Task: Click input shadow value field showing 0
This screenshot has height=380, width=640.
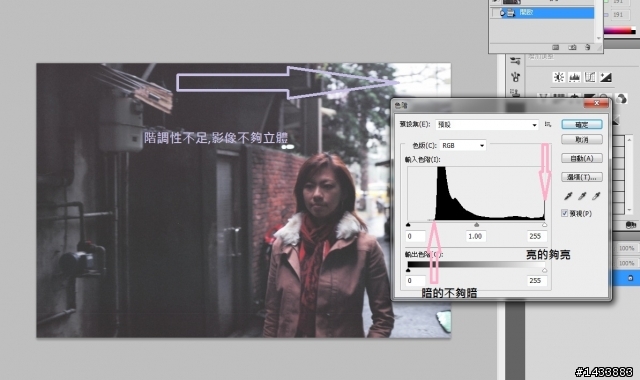Action: coord(416,236)
